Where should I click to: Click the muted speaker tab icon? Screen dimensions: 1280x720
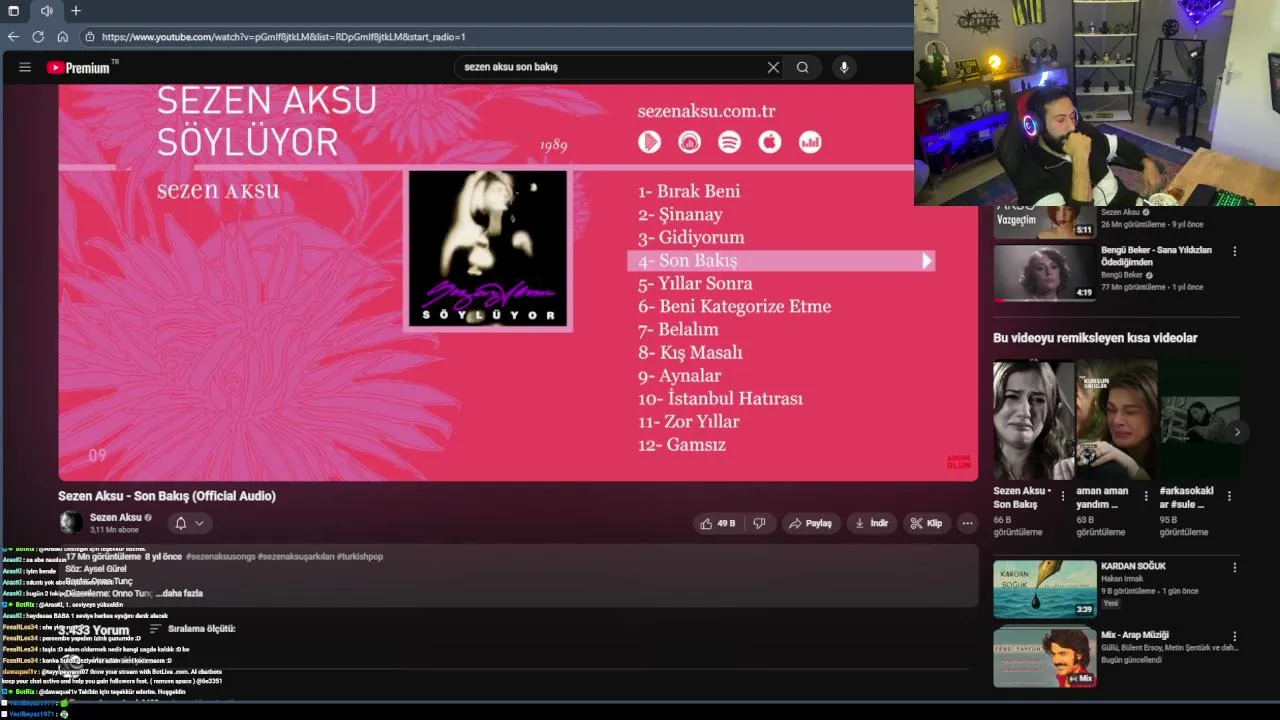(47, 11)
